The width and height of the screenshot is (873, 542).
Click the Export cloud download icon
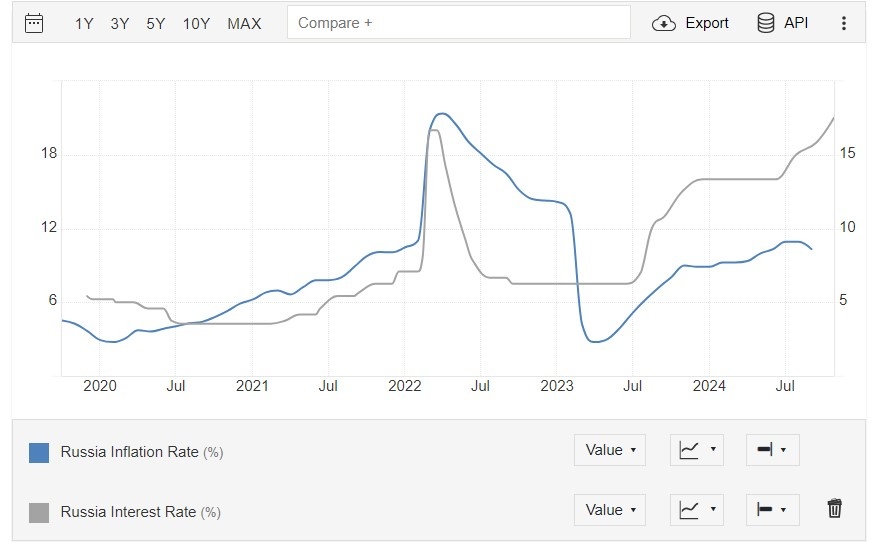(664, 23)
